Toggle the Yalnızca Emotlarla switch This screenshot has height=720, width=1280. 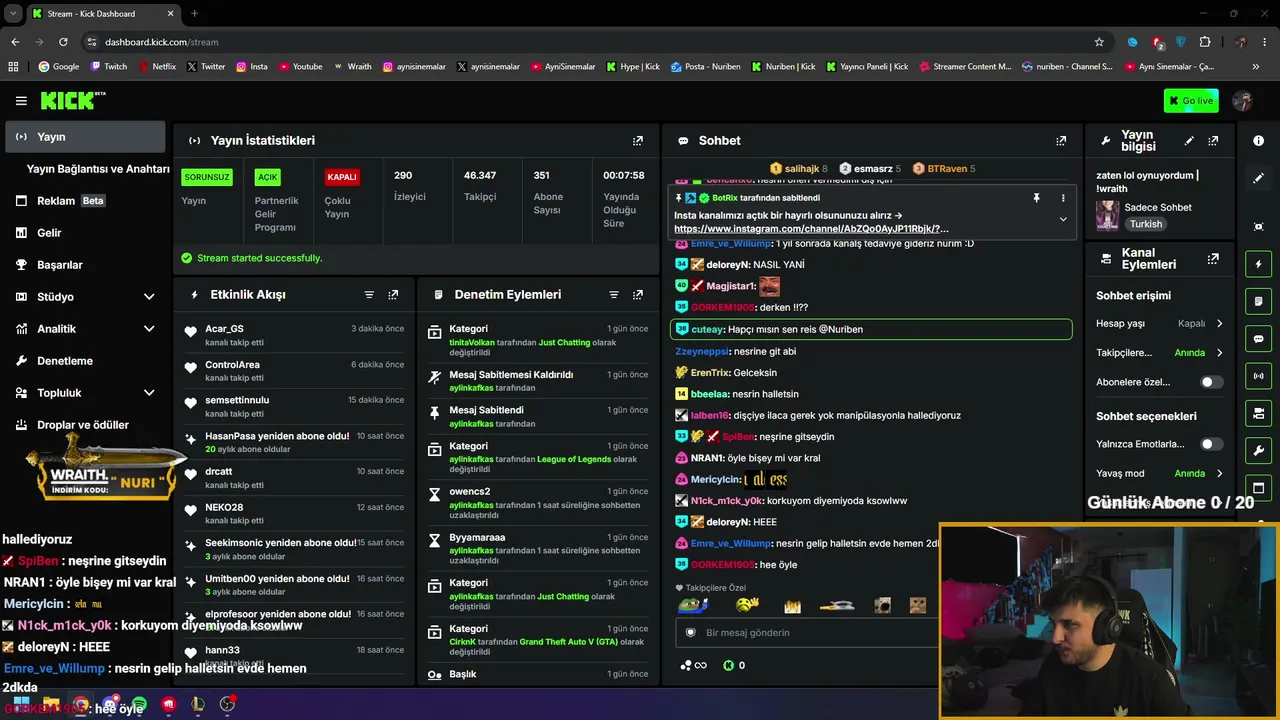[x=1211, y=444]
